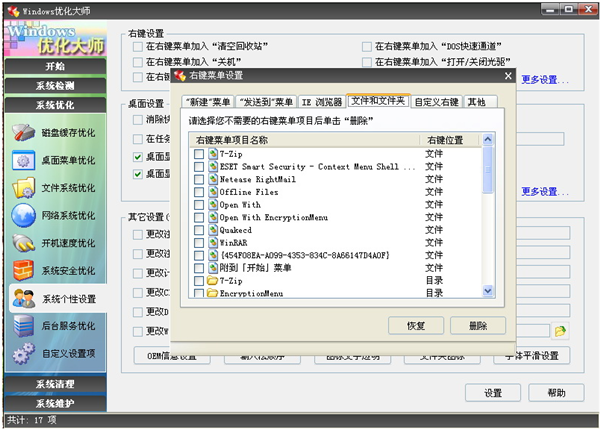
Task: Check the WinRAR checkbox
Action: click(199, 243)
